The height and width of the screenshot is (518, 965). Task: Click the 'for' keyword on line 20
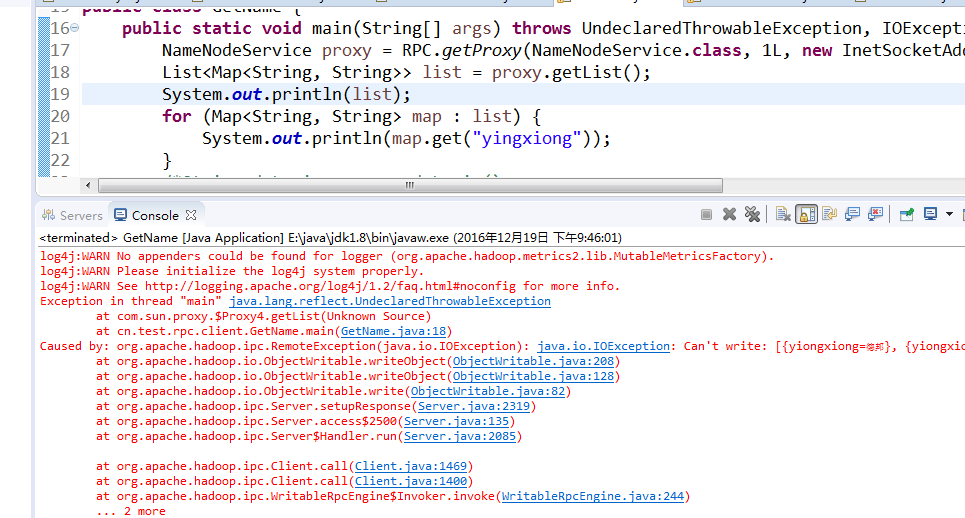(177, 116)
